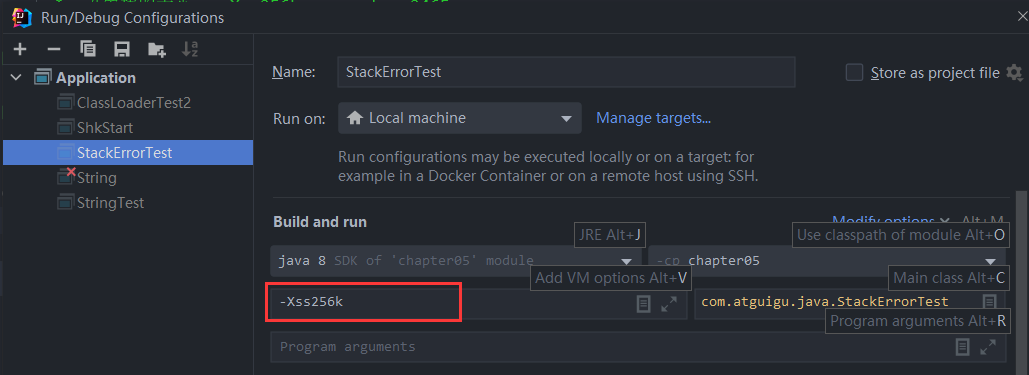Viewport: 1029px width, 375px height.
Task: Click the Remove Configuration minus icon
Action: (x=54, y=49)
